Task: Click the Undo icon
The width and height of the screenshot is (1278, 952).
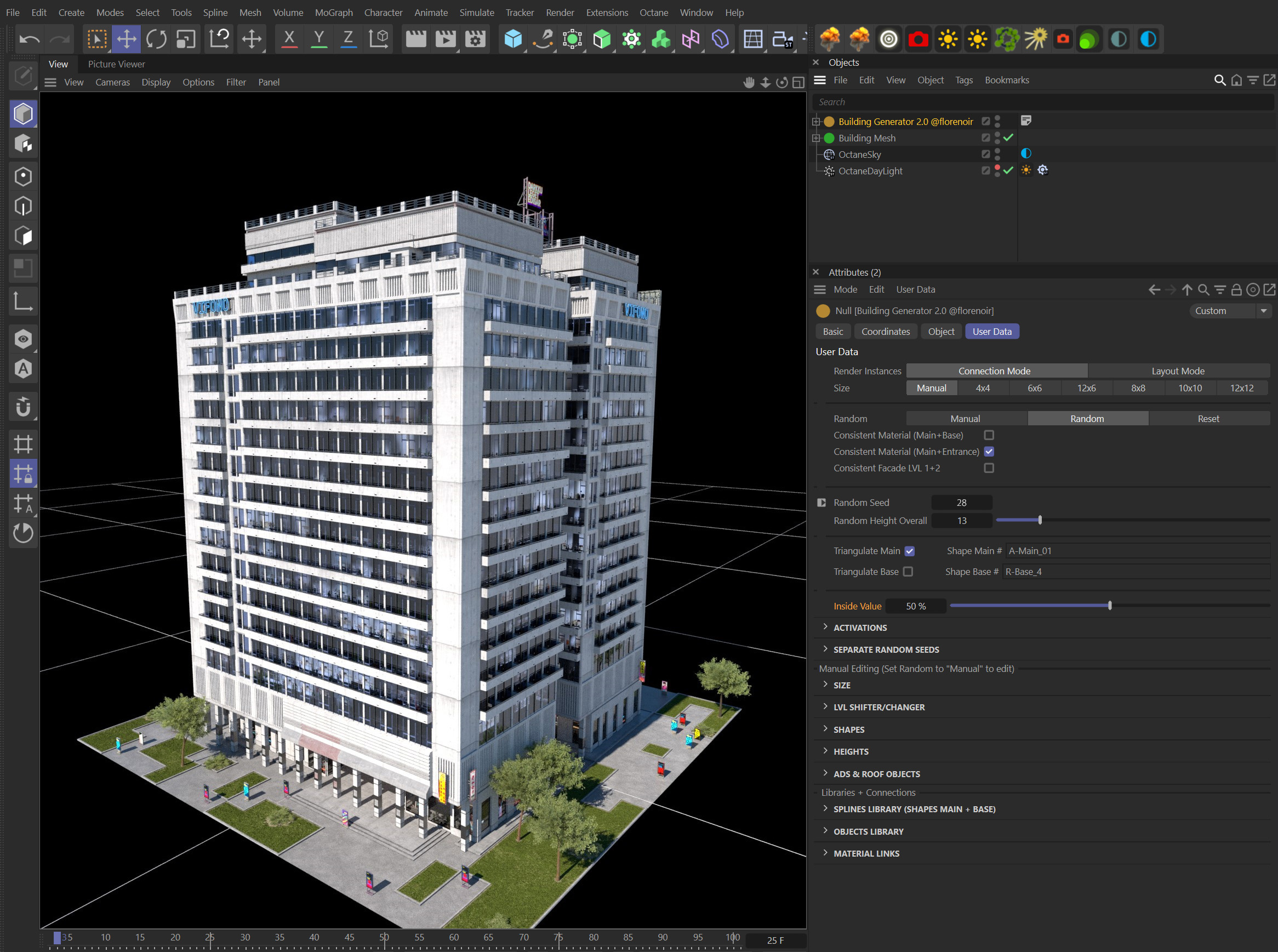Action: pyautogui.click(x=30, y=38)
